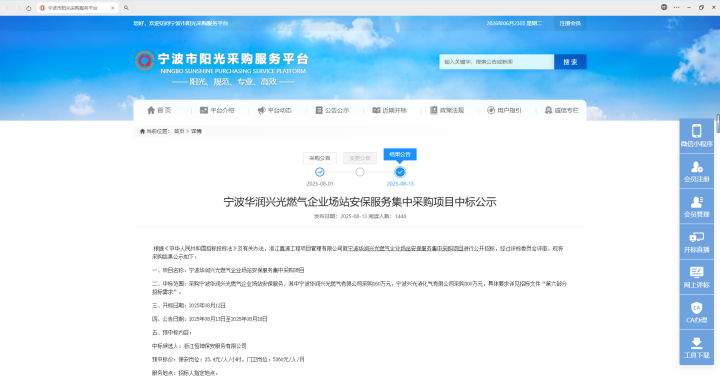Click the browser refresh icon

pyautogui.click(x=28, y=8)
